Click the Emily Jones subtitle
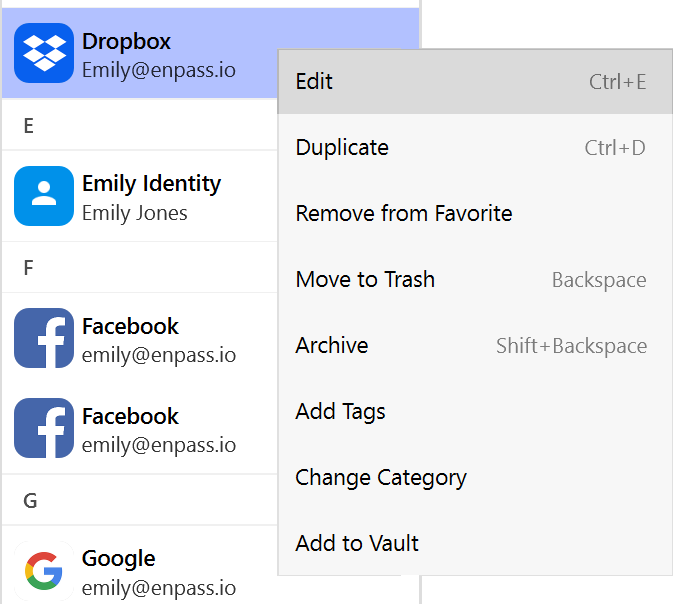The width and height of the screenshot is (682, 604). click(135, 213)
